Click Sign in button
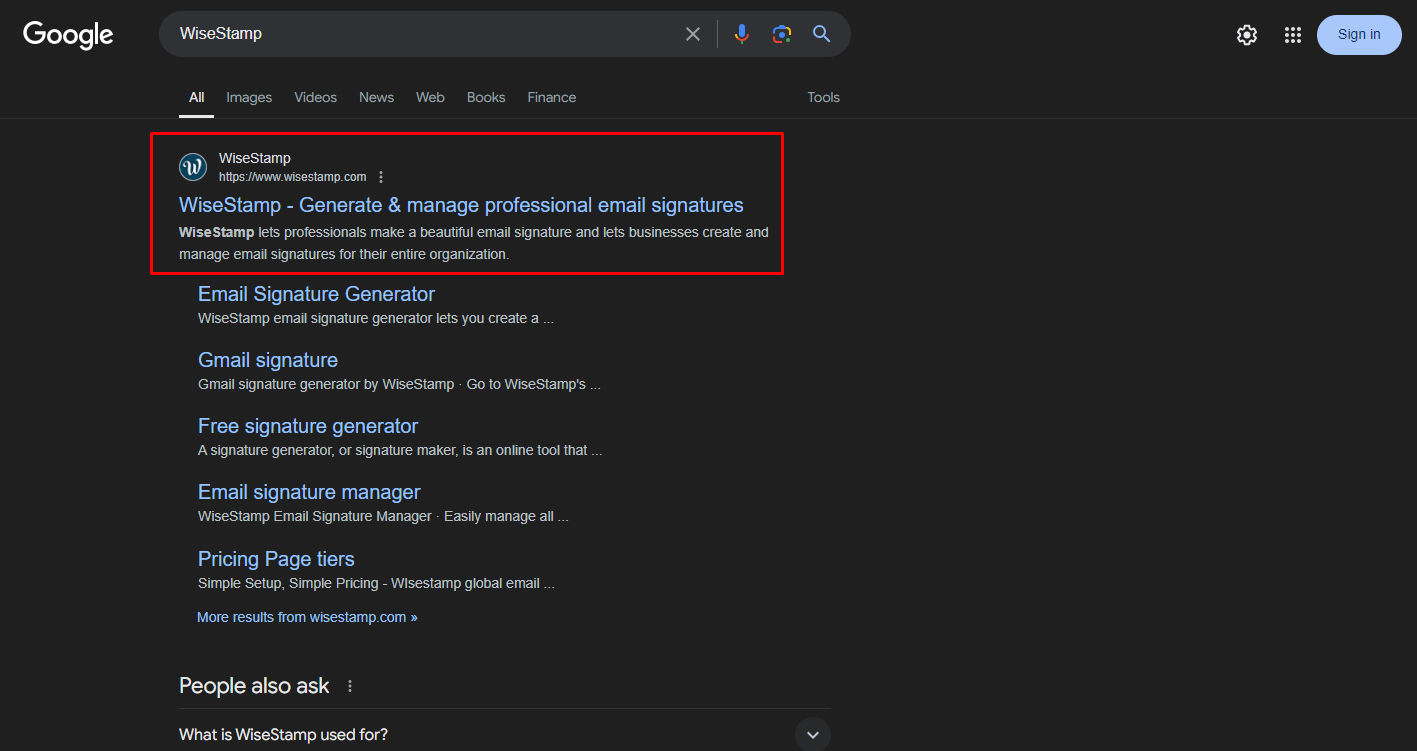Screen dimensions: 1417x751 (1359, 35)
